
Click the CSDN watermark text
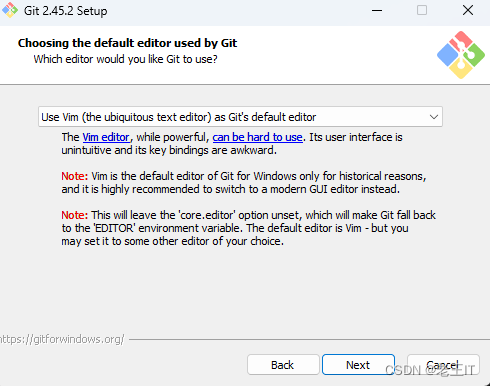(x=430, y=370)
